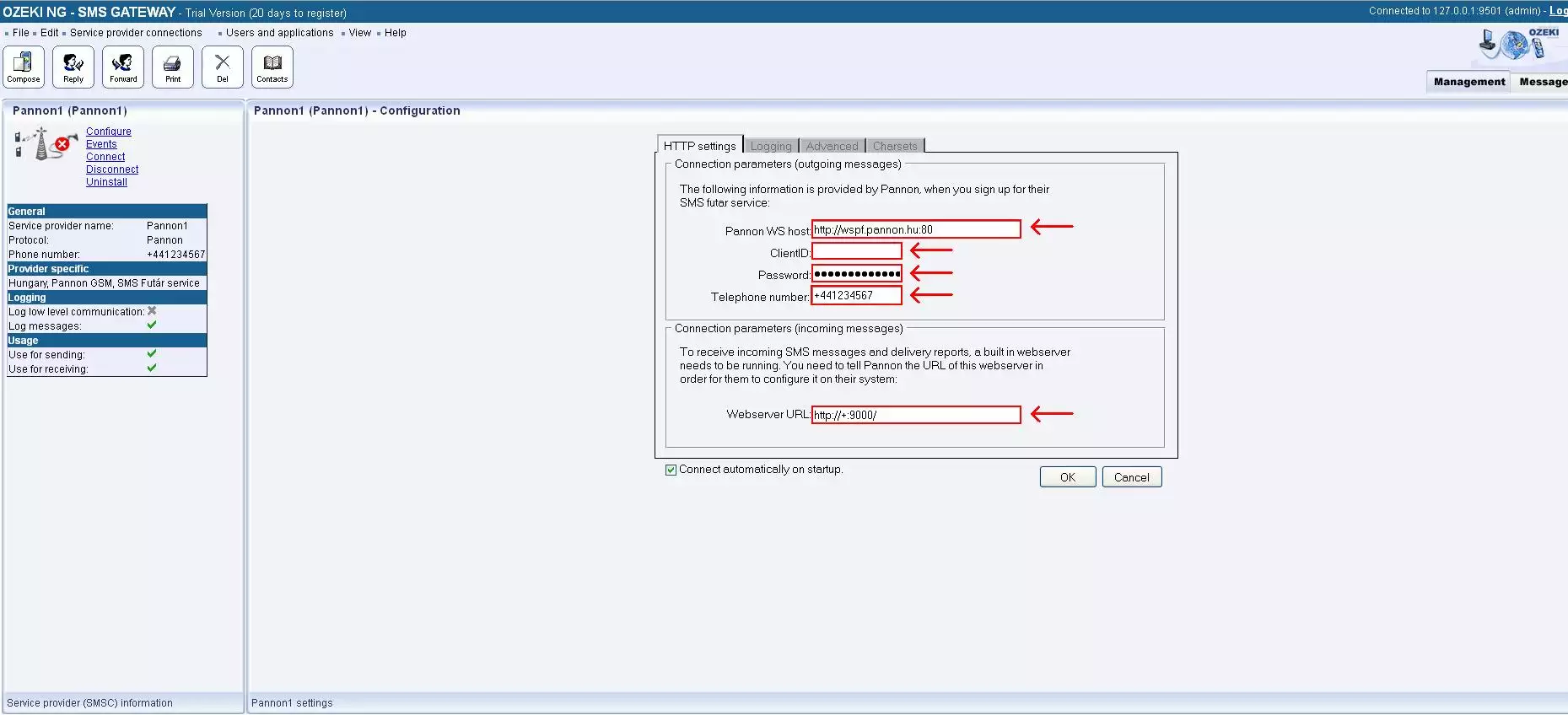
Task: Click the Use for sending check mark
Action: (x=152, y=353)
